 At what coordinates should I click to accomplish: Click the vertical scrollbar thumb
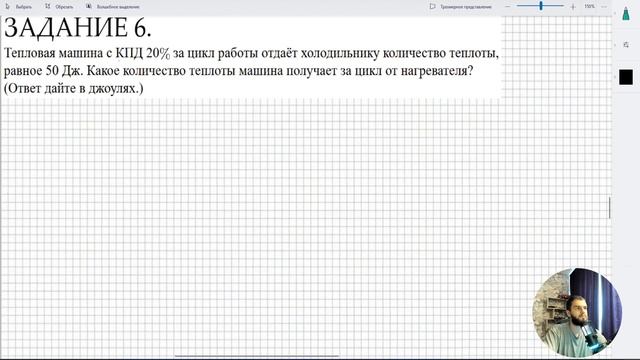coord(609,208)
